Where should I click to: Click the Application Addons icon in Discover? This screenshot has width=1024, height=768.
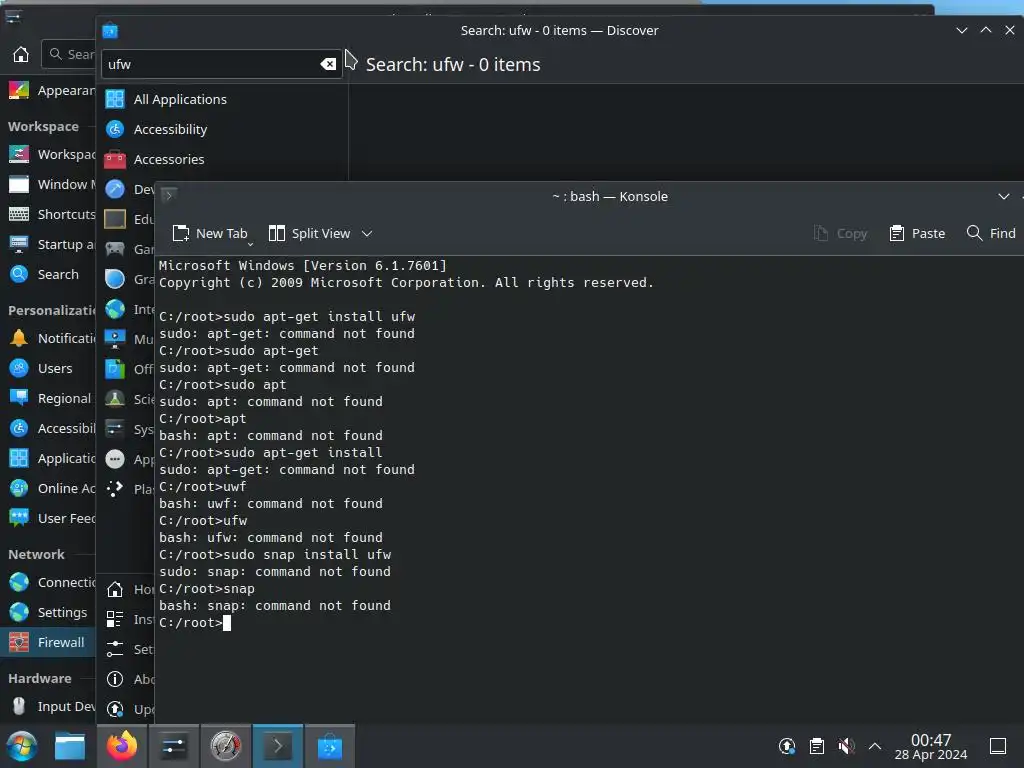(x=115, y=459)
